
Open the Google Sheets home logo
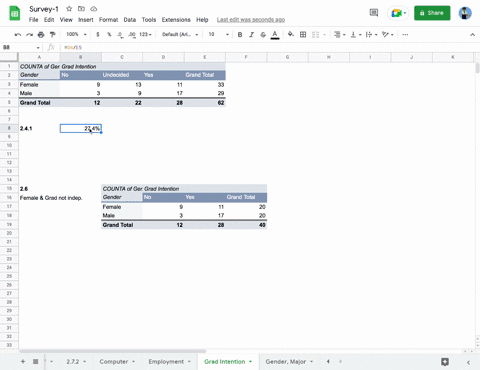(15, 13)
